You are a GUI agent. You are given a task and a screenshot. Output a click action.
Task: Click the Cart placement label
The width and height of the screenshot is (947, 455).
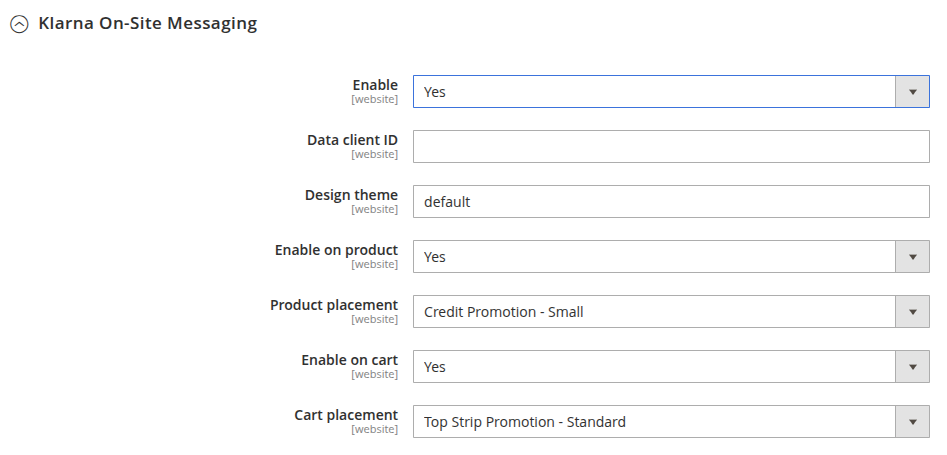pyautogui.click(x=346, y=415)
